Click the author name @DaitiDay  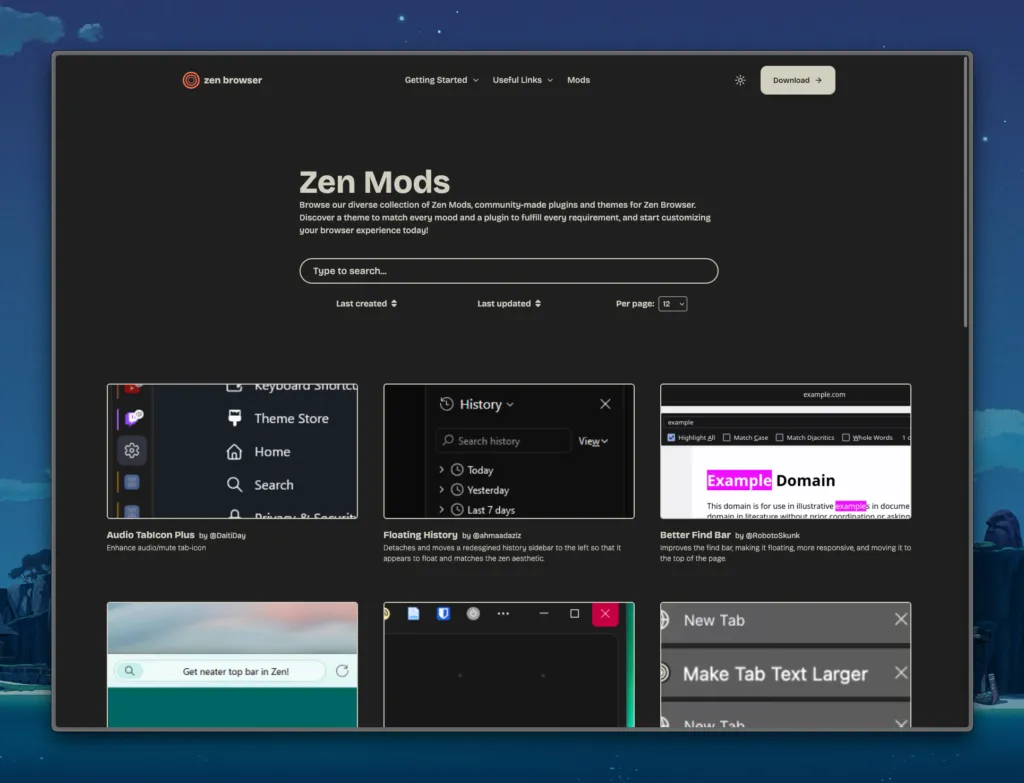pyautogui.click(x=227, y=535)
